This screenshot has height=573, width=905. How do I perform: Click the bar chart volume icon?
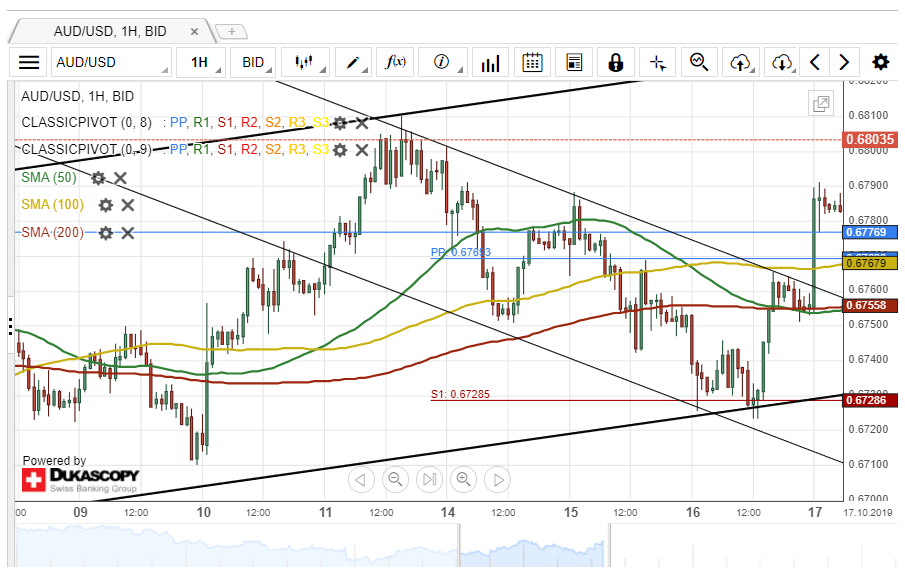[490, 62]
